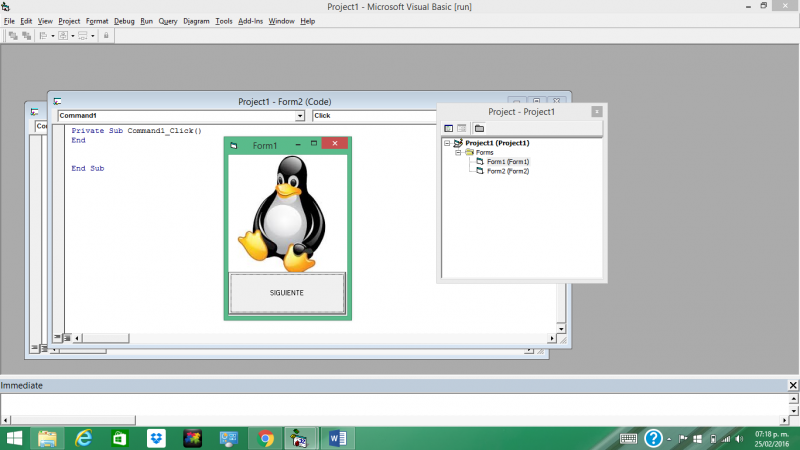Open the Edit menu

26,21
